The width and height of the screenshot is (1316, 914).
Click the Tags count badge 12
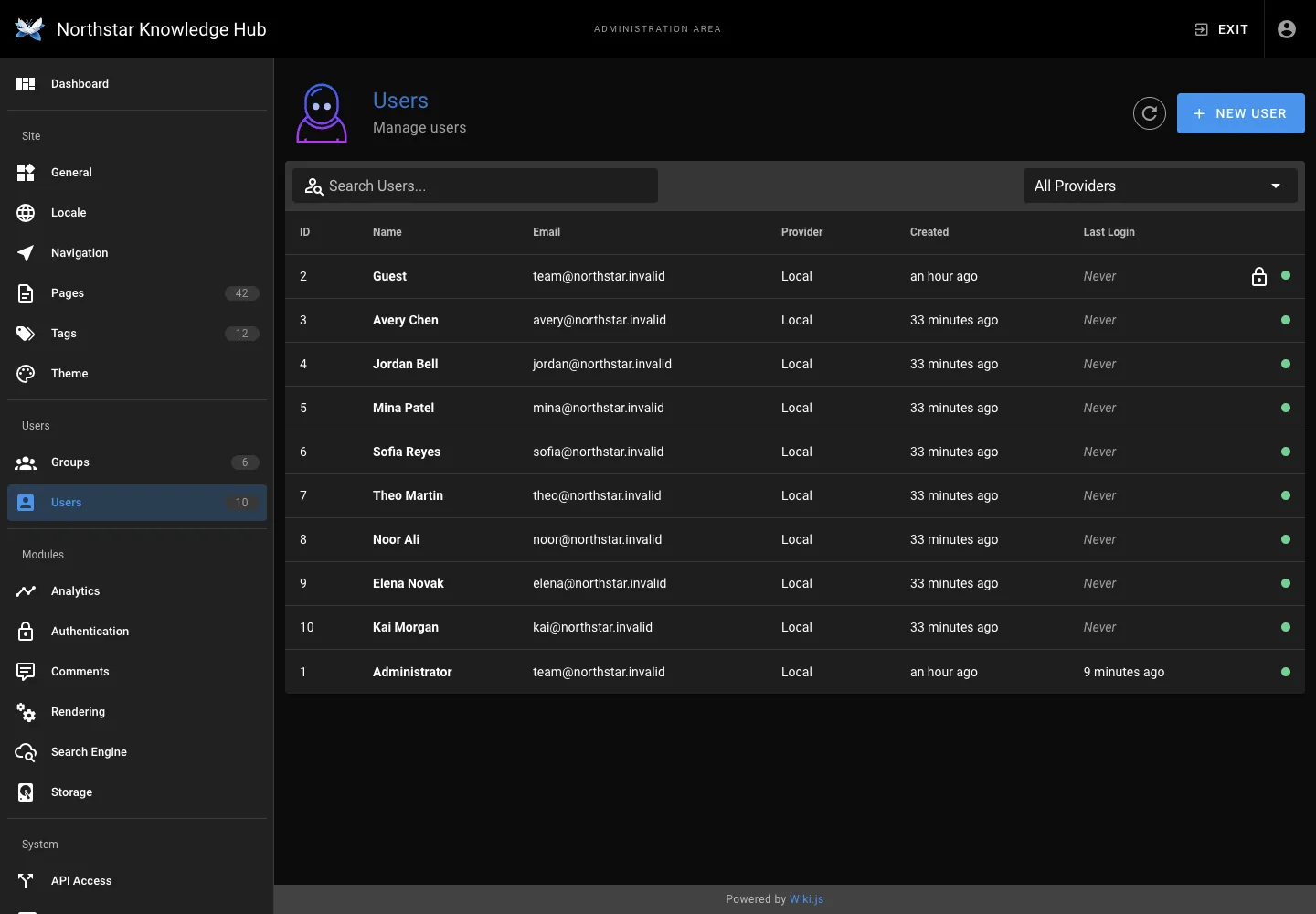(x=242, y=334)
